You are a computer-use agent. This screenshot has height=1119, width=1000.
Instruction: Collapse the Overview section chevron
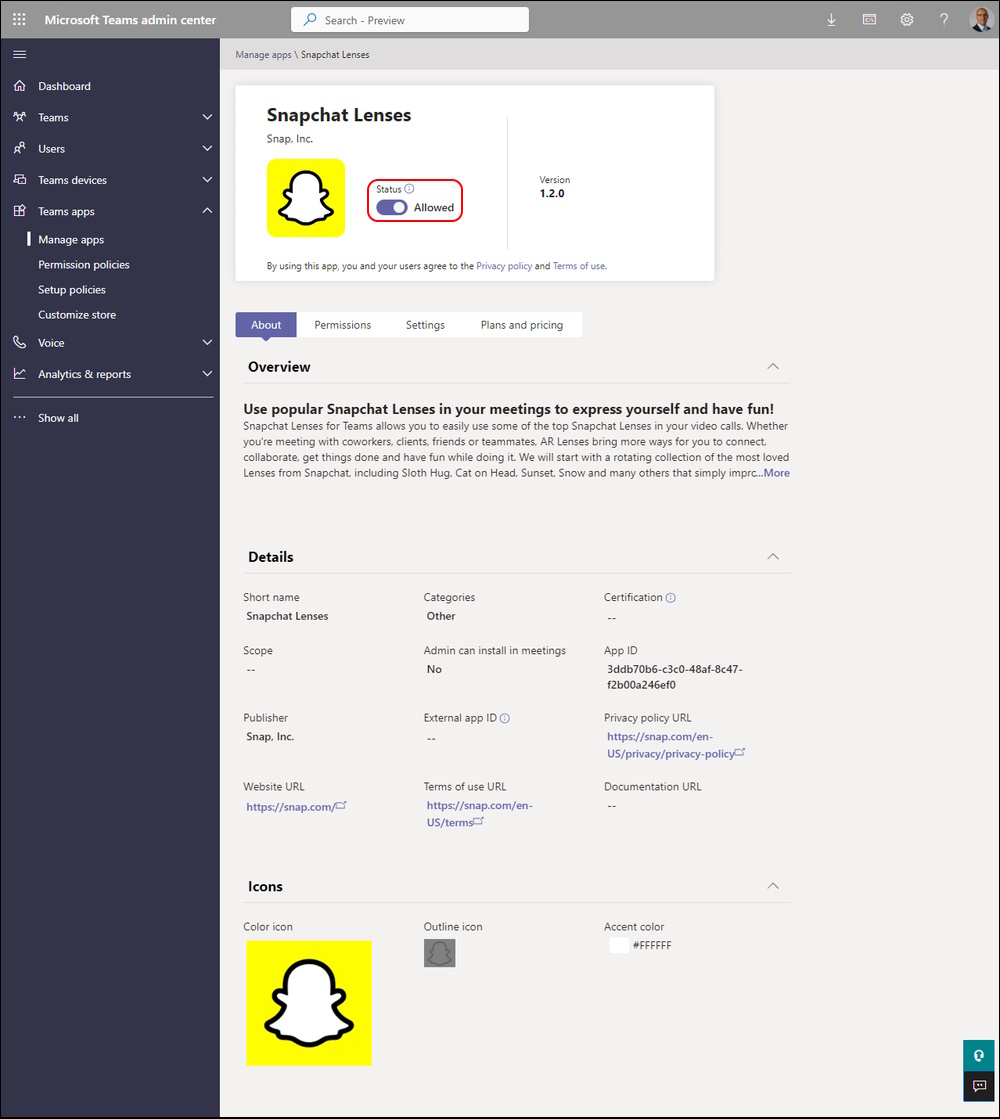[x=773, y=367]
